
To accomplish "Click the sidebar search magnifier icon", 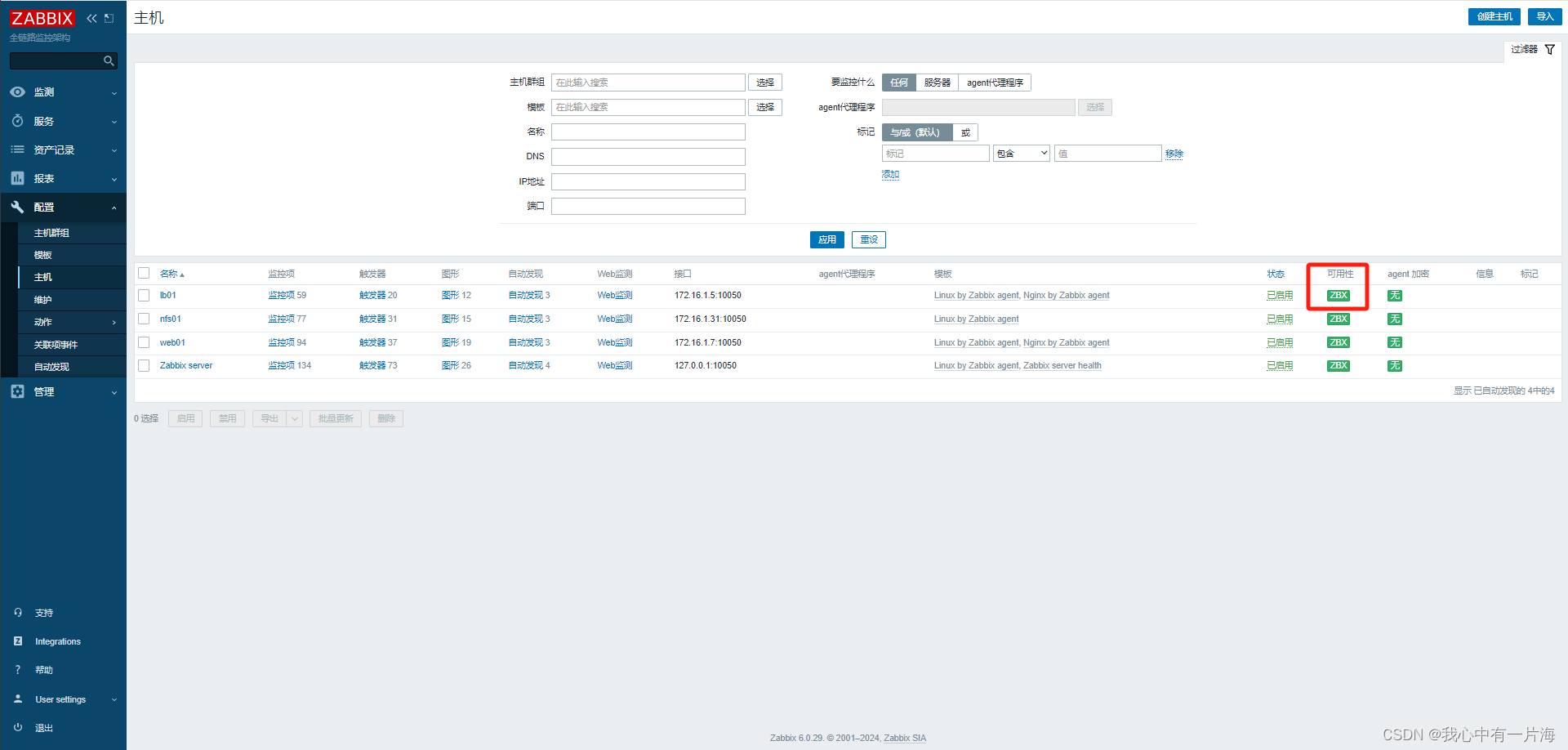I will [109, 60].
